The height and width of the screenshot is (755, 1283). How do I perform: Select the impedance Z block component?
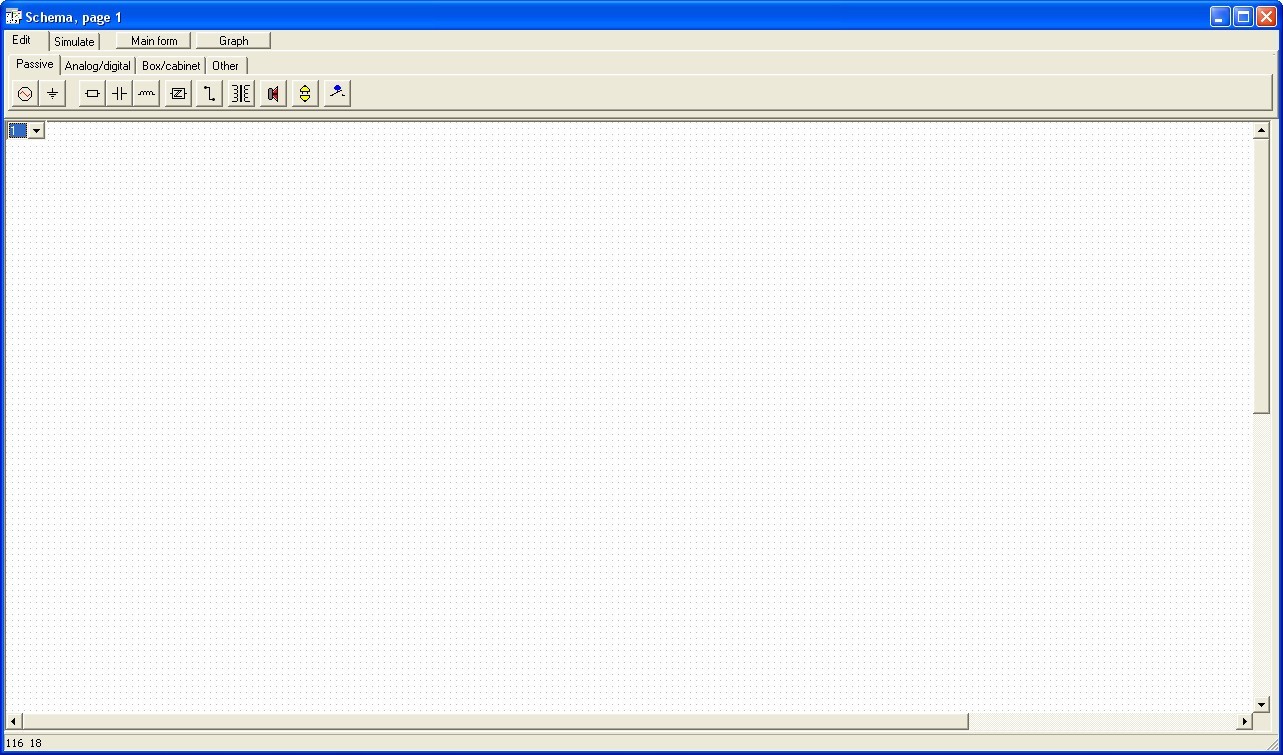(178, 94)
